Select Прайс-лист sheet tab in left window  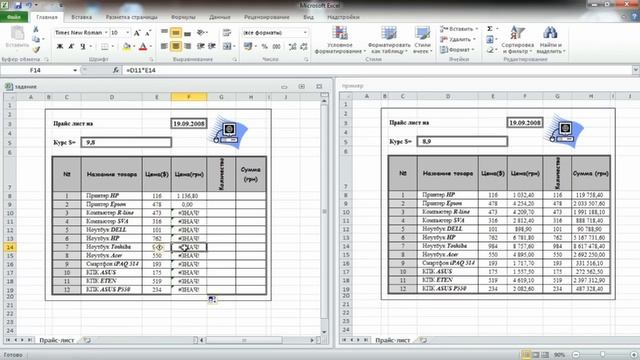pos(57,340)
